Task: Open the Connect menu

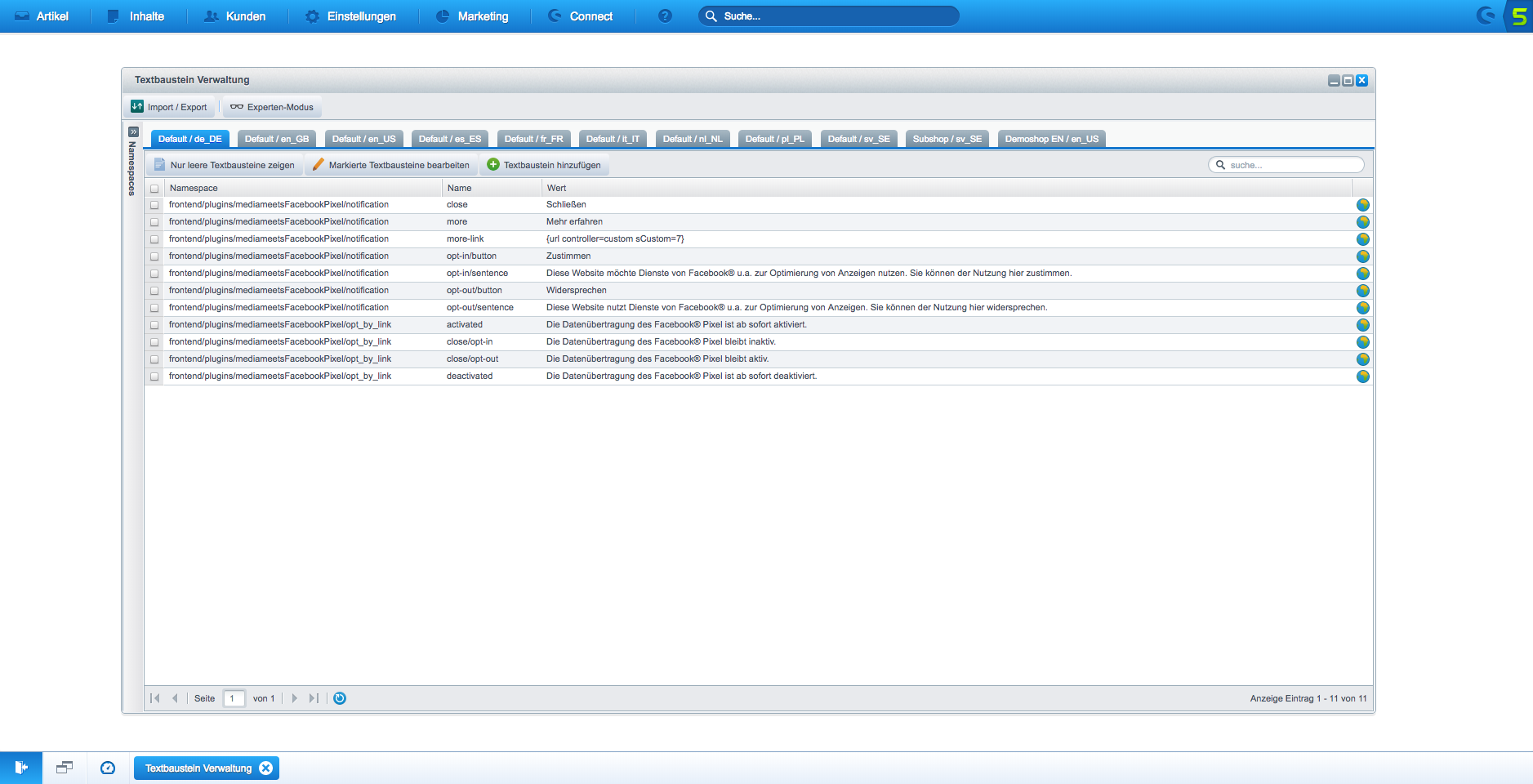Action: coord(581,16)
